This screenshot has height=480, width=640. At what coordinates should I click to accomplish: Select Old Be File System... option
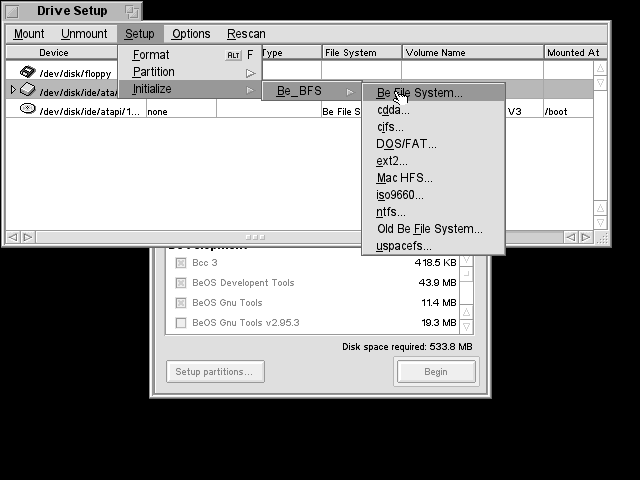433,229
